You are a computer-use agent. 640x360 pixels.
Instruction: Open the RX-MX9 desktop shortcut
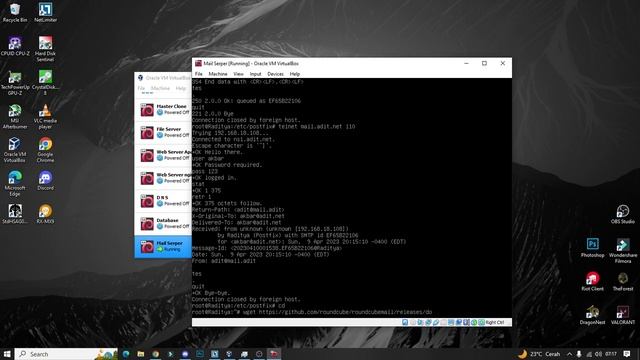click(45, 214)
